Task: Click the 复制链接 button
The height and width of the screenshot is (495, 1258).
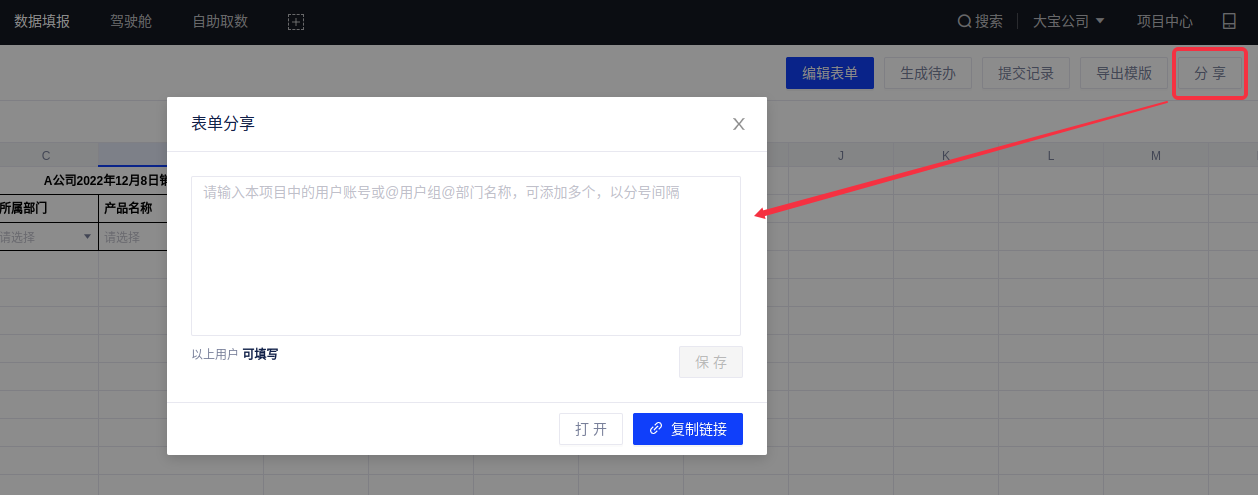Action: (687, 429)
